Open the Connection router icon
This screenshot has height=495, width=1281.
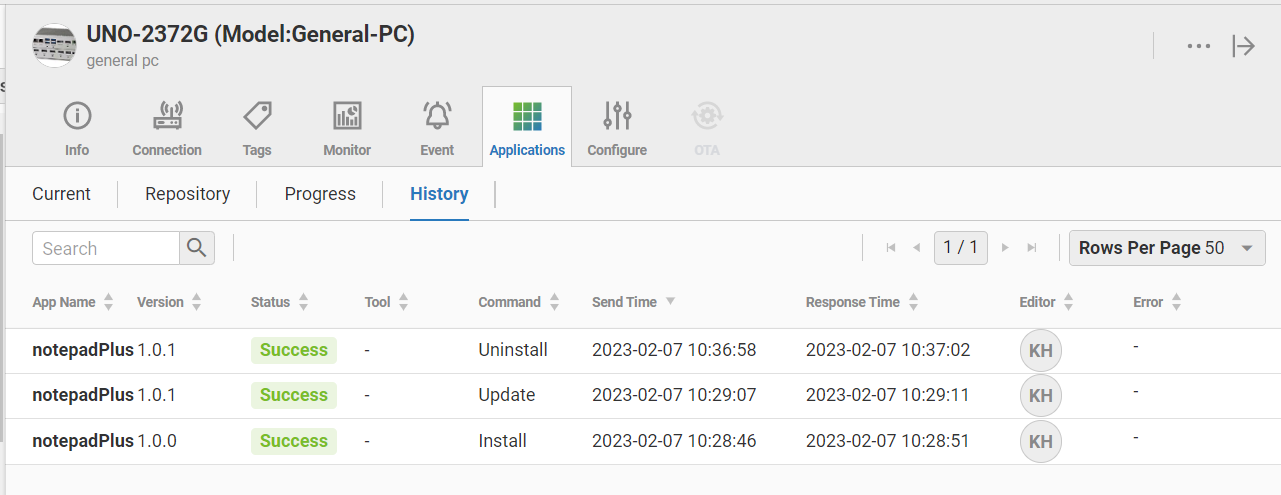[x=167, y=117]
